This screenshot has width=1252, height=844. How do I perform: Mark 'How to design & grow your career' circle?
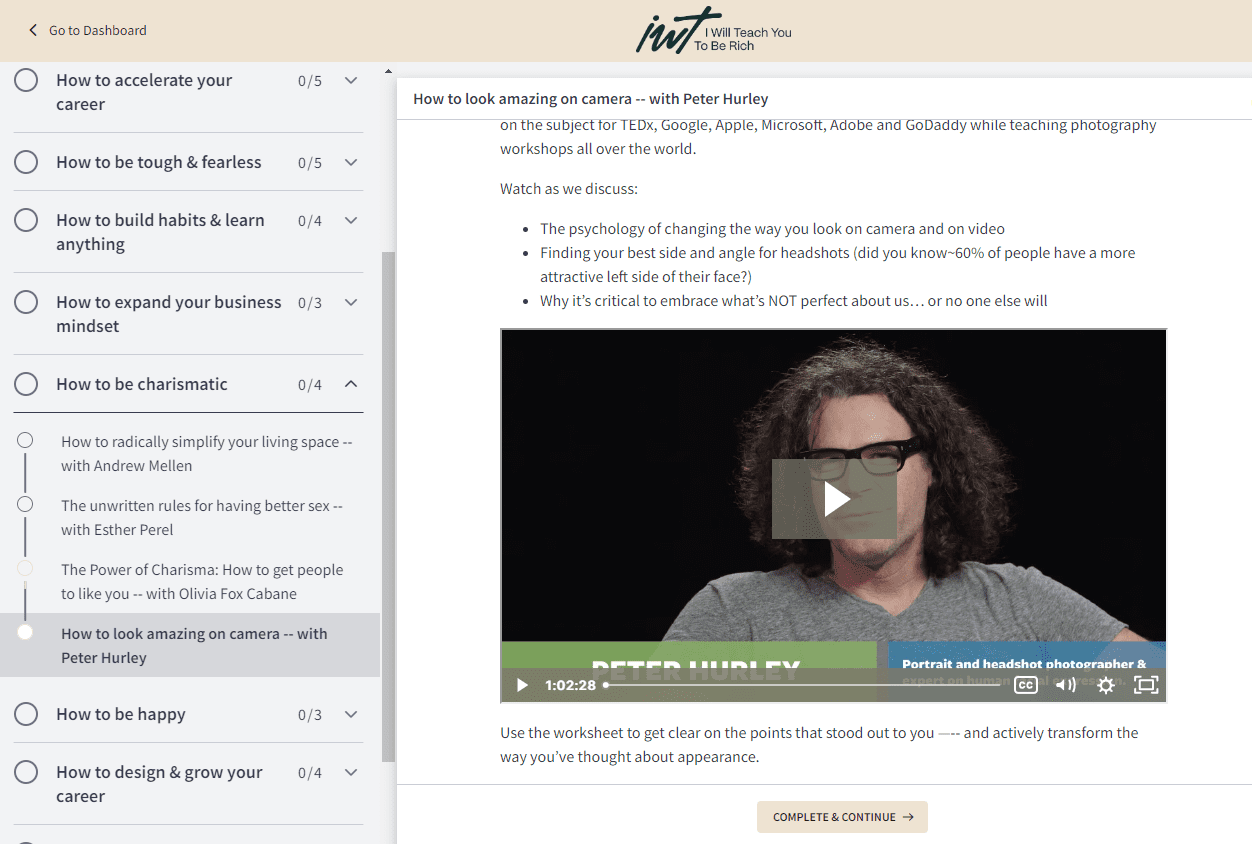coord(26,772)
